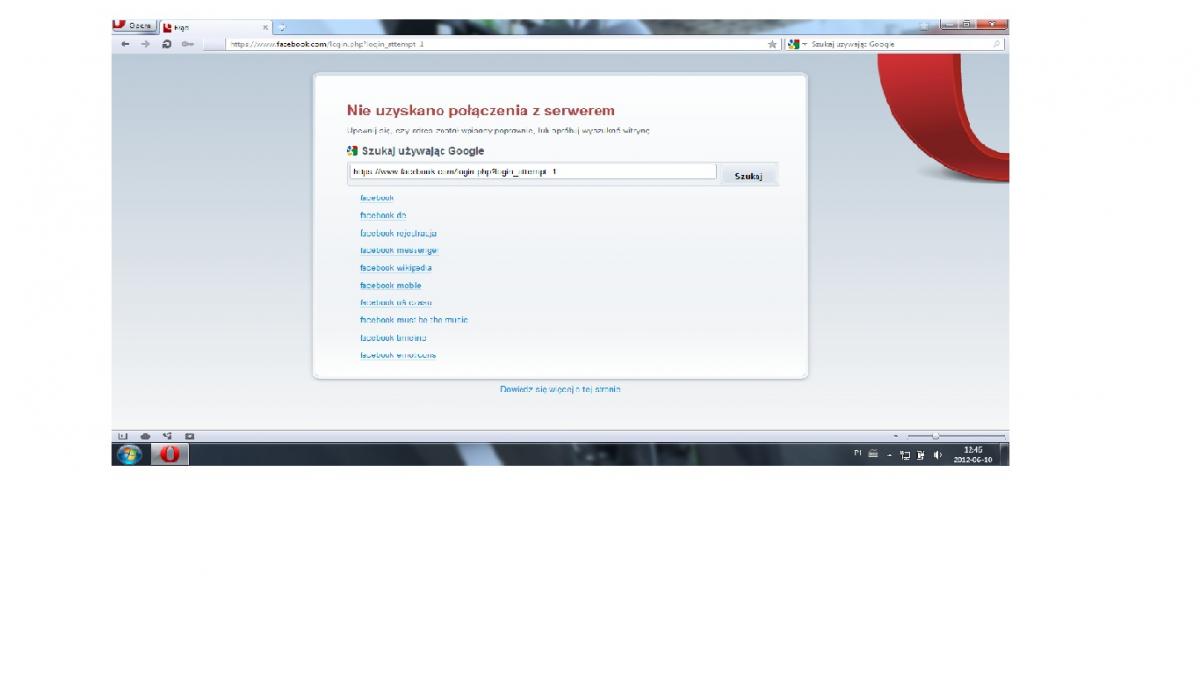Show hidden tray icons arrow

(889, 455)
